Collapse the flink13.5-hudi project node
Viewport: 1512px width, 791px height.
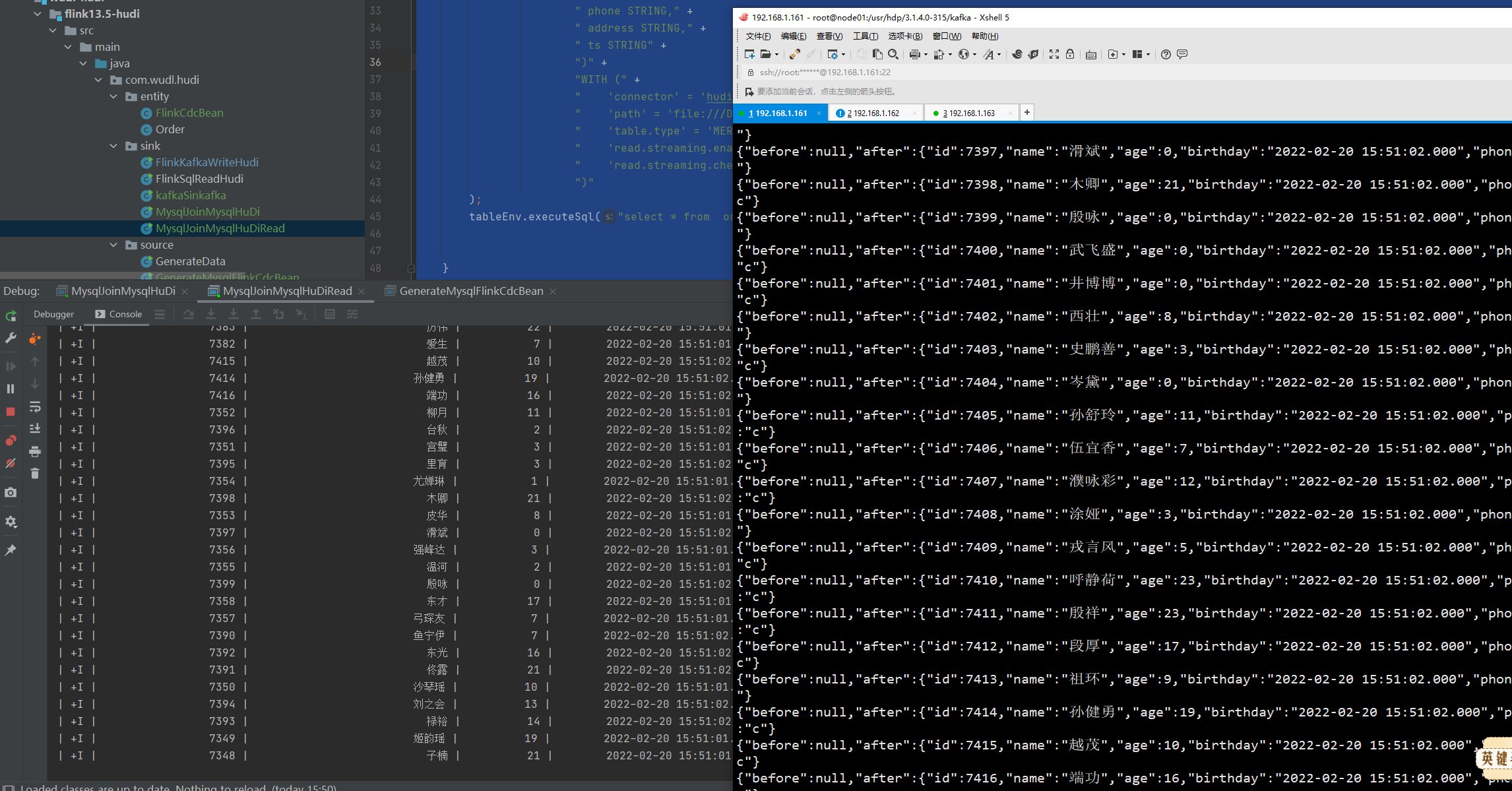click(x=38, y=14)
